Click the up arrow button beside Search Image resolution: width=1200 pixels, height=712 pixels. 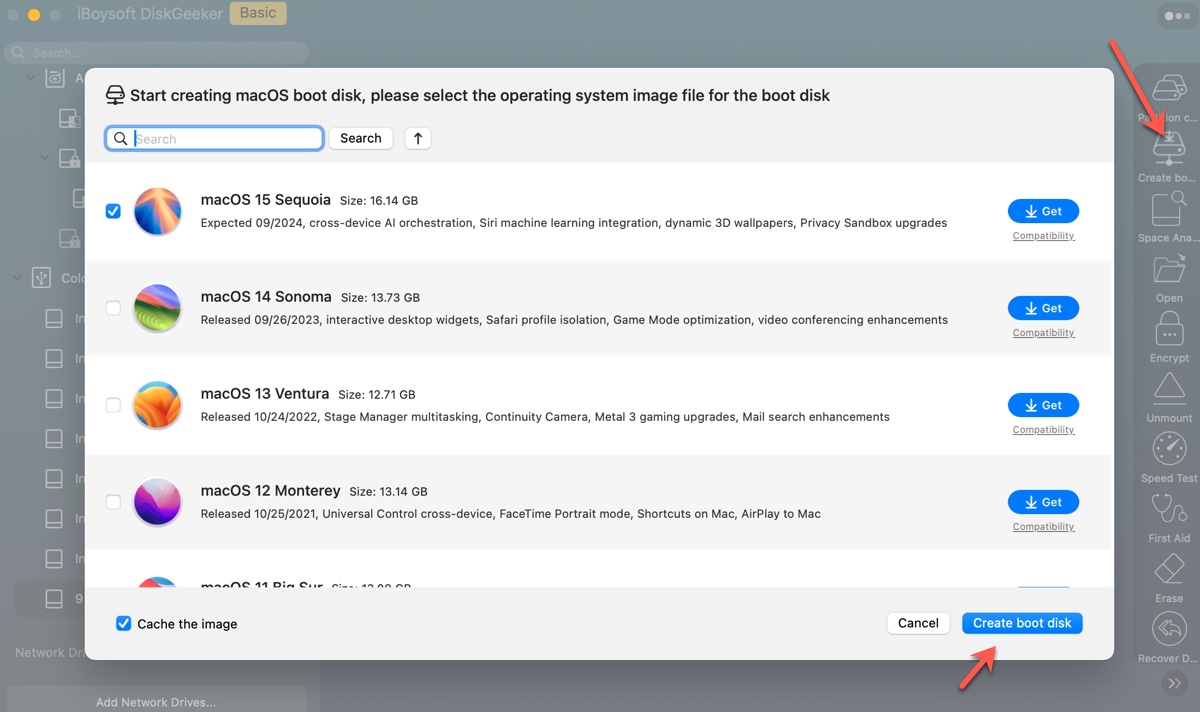(x=418, y=138)
